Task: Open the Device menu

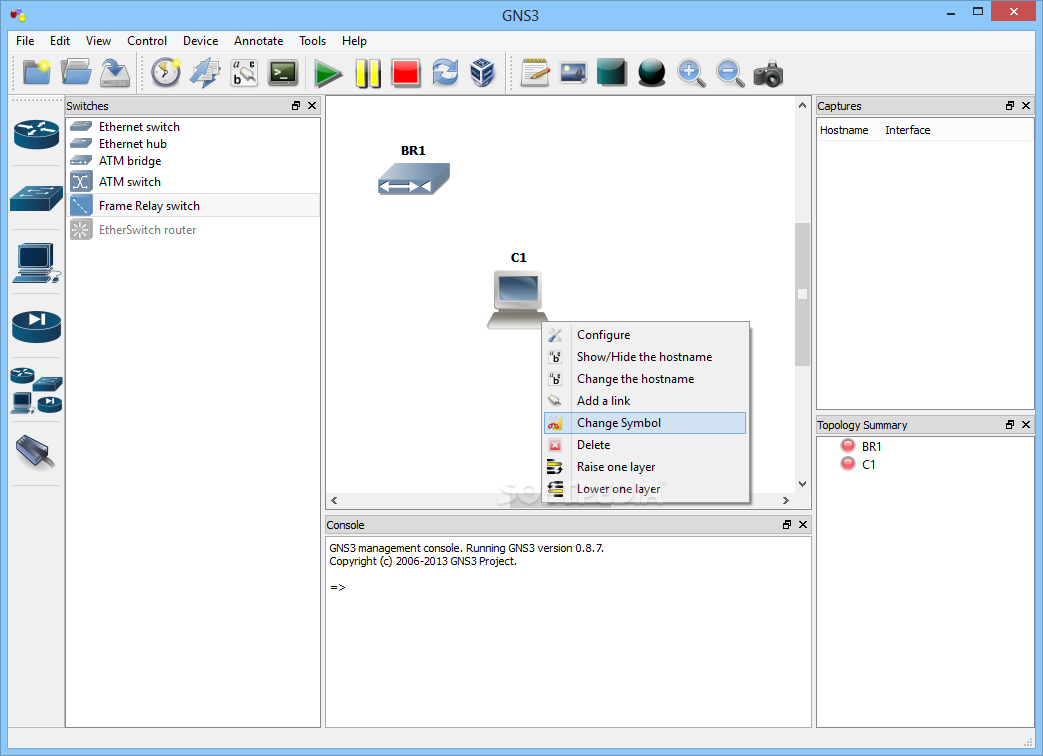Action: tap(200, 41)
